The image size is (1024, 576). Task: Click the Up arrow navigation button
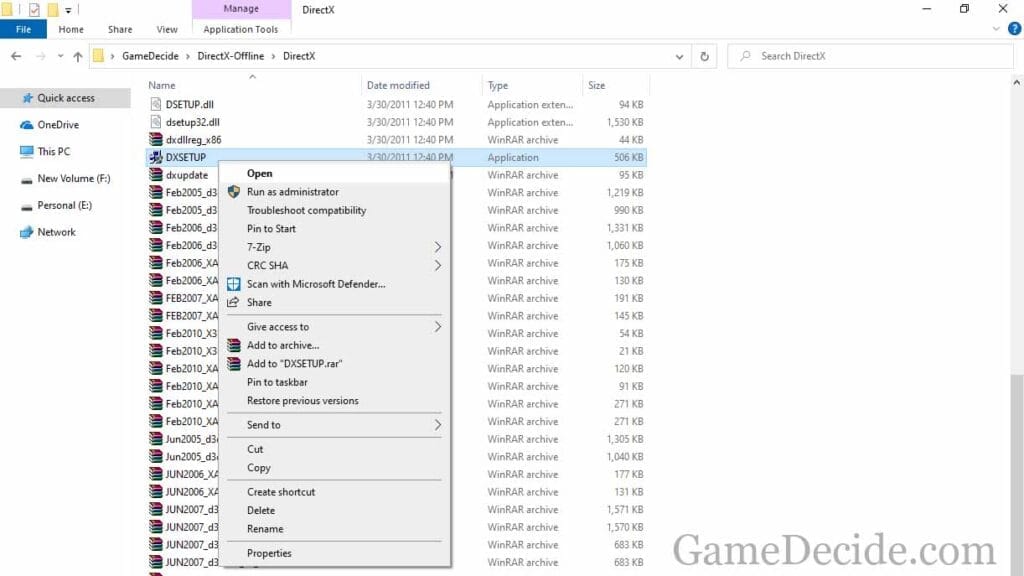pos(78,57)
